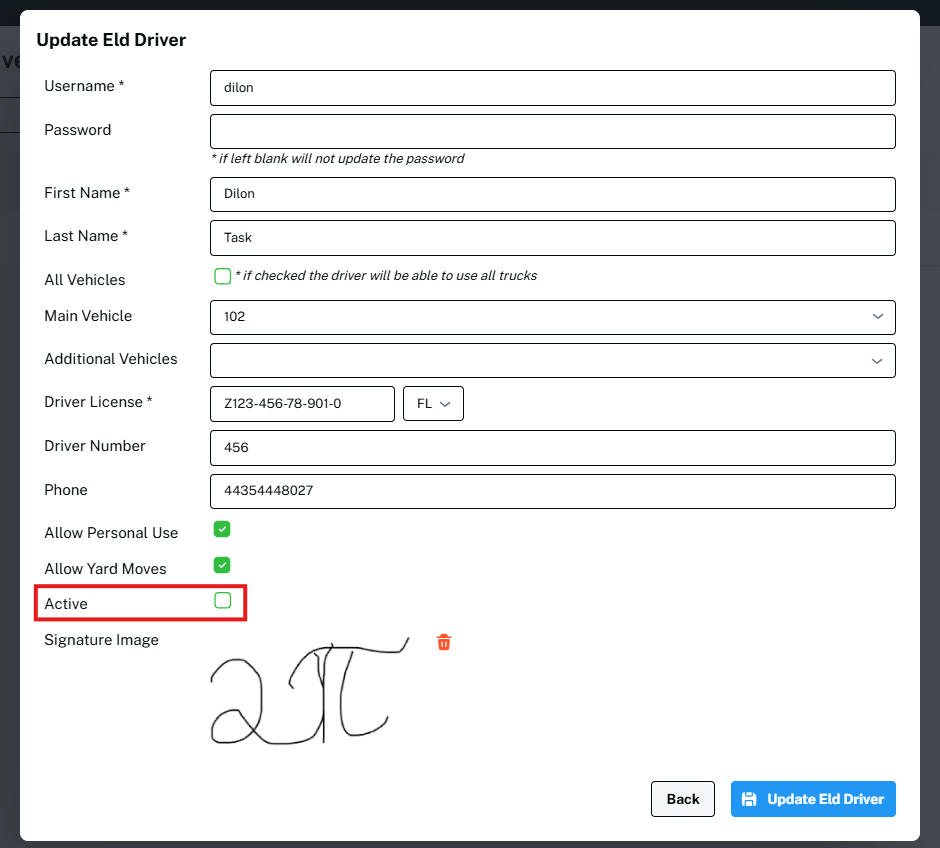Expand the Additional Vehicles dropdown
The image size is (940, 848).
pyautogui.click(x=552, y=360)
